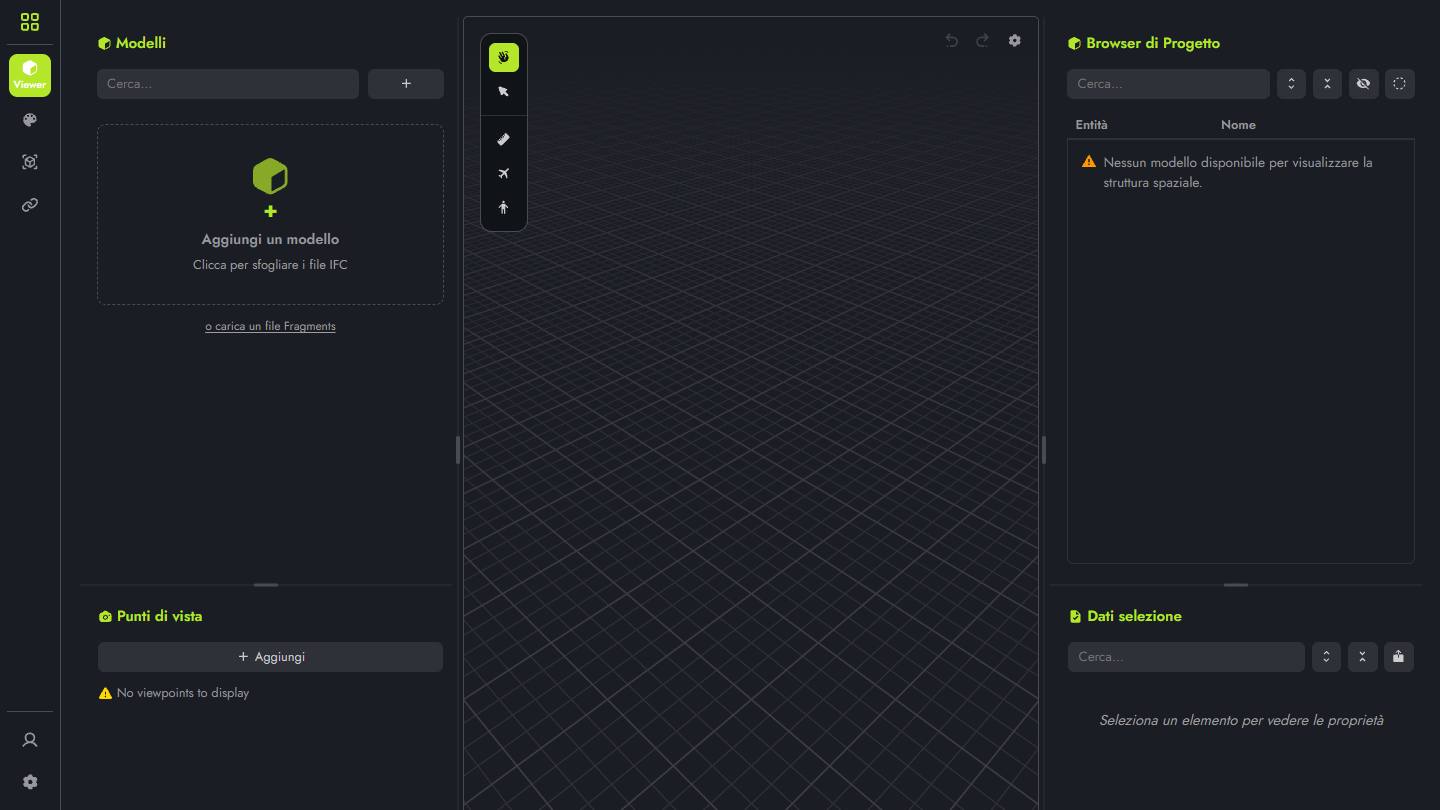Click the 'Seleziona un elemento' hint text
The height and width of the screenshot is (810, 1440).
[x=1241, y=720]
